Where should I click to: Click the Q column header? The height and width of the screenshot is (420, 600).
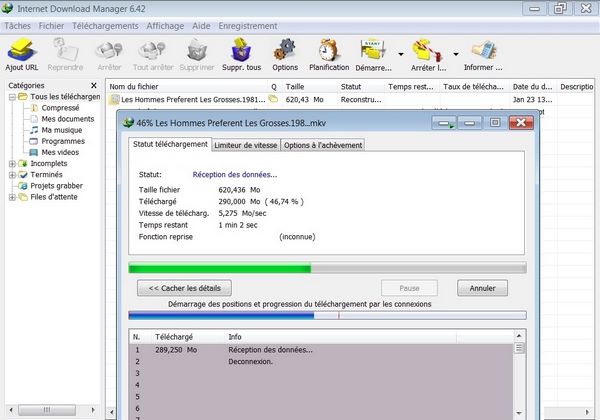[274, 87]
